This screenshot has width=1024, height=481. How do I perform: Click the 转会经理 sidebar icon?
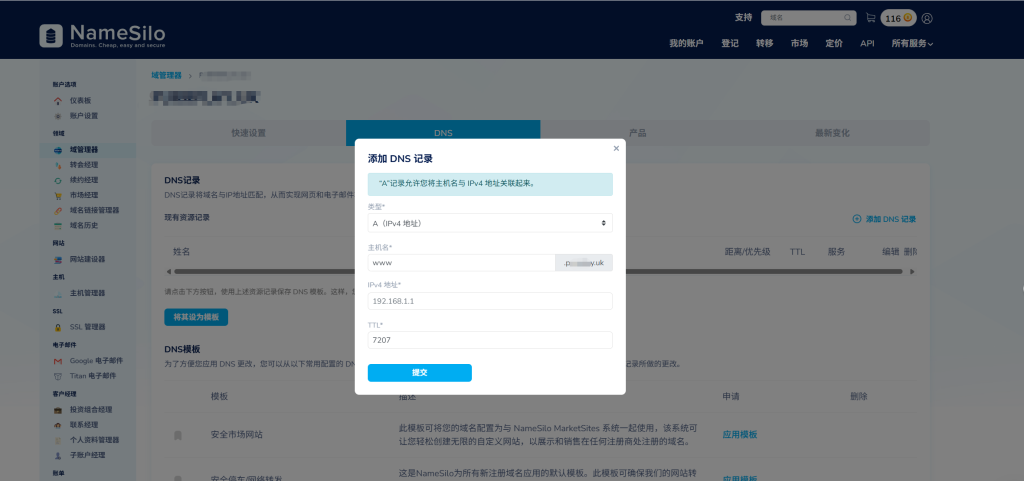click(58, 165)
